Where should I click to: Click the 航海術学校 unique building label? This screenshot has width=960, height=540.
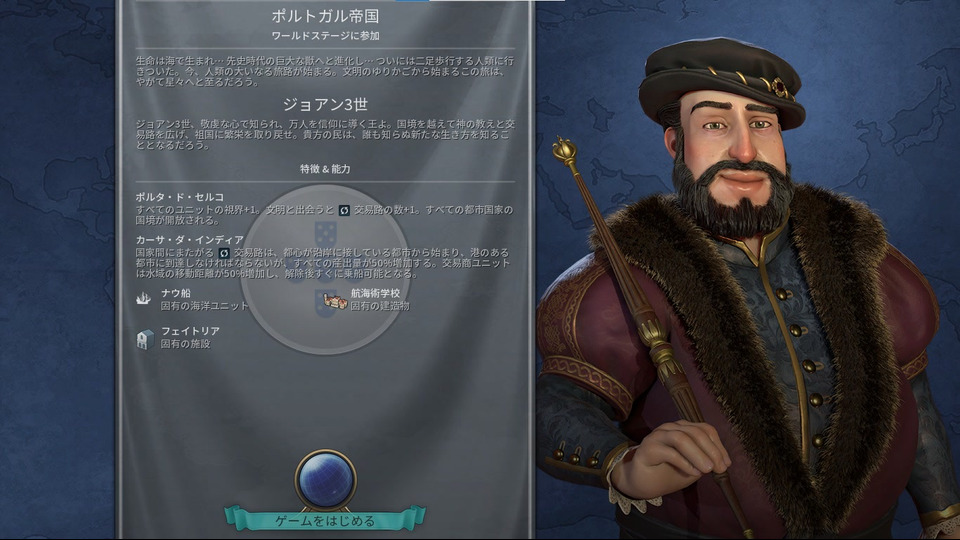(375, 293)
